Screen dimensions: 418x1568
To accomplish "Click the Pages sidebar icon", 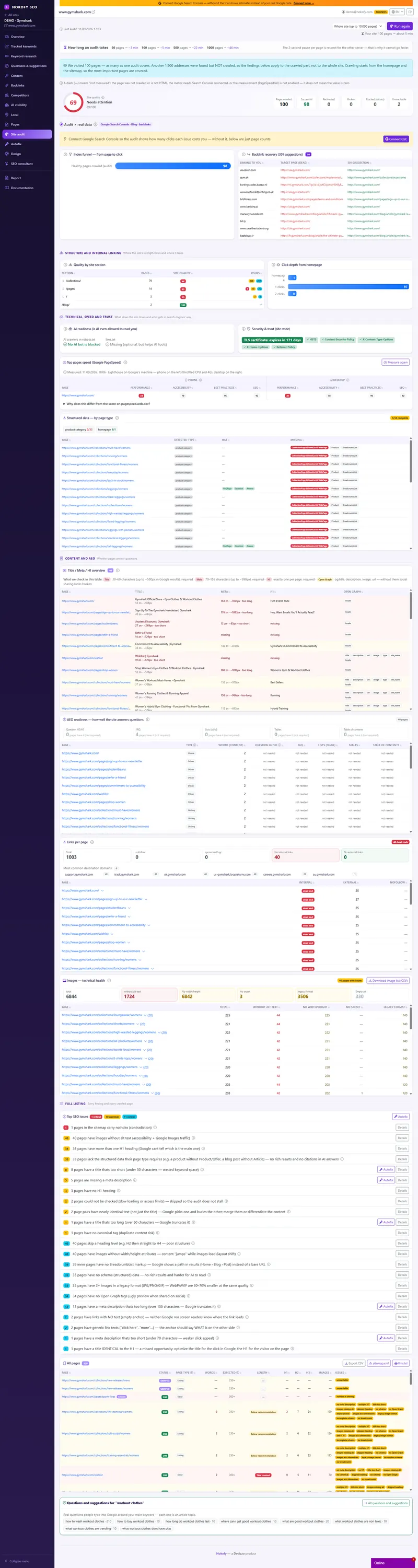I will pos(6,124).
